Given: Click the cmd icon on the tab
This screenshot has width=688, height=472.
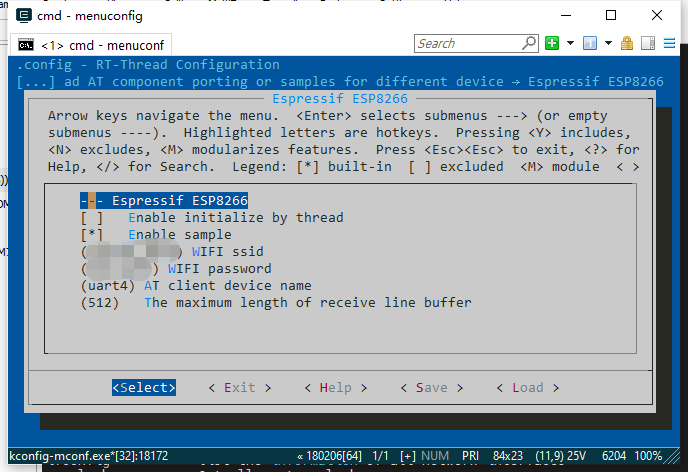Looking at the screenshot, I should 26,45.
